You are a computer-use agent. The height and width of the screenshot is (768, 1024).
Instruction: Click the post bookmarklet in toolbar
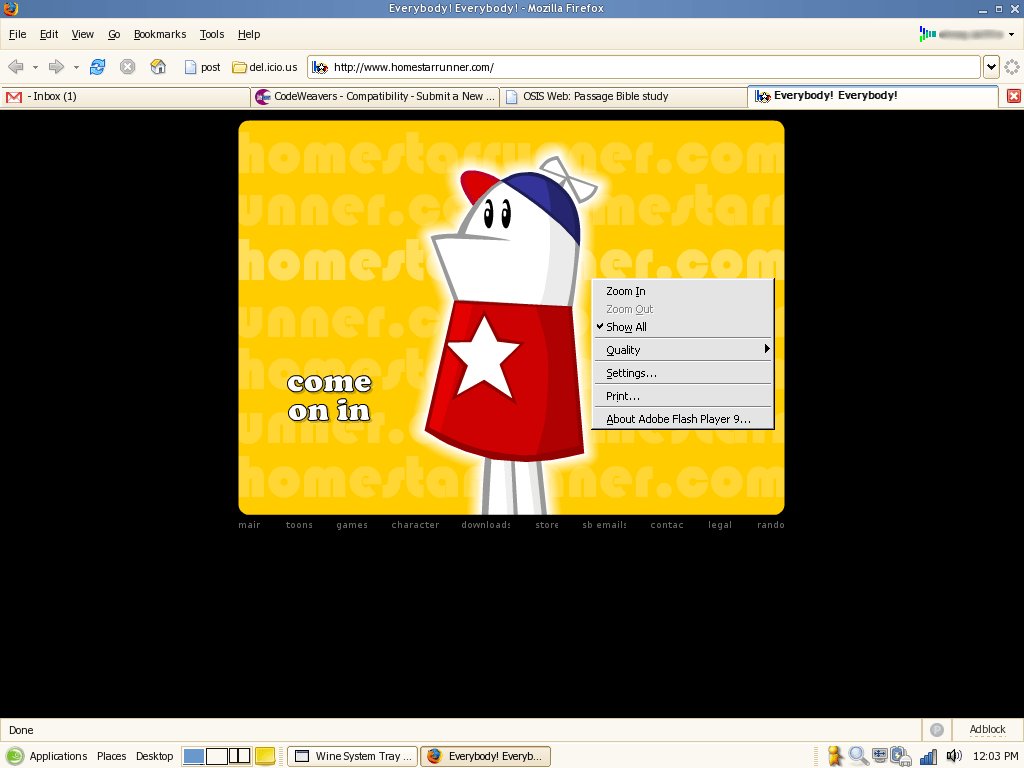(x=202, y=67)
